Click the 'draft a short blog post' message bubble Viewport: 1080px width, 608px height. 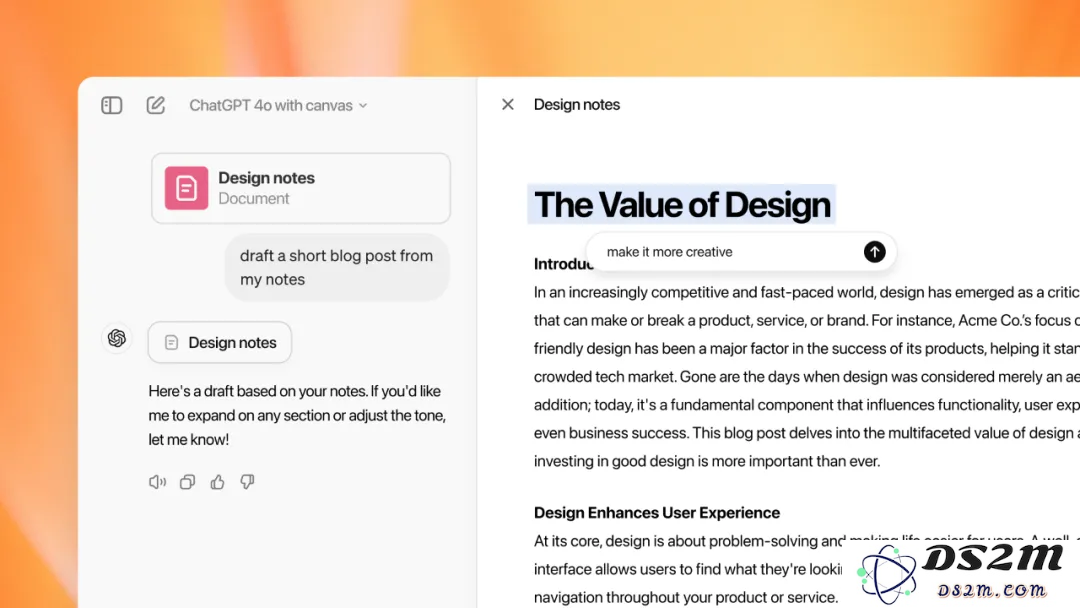[x=337, y=267]
